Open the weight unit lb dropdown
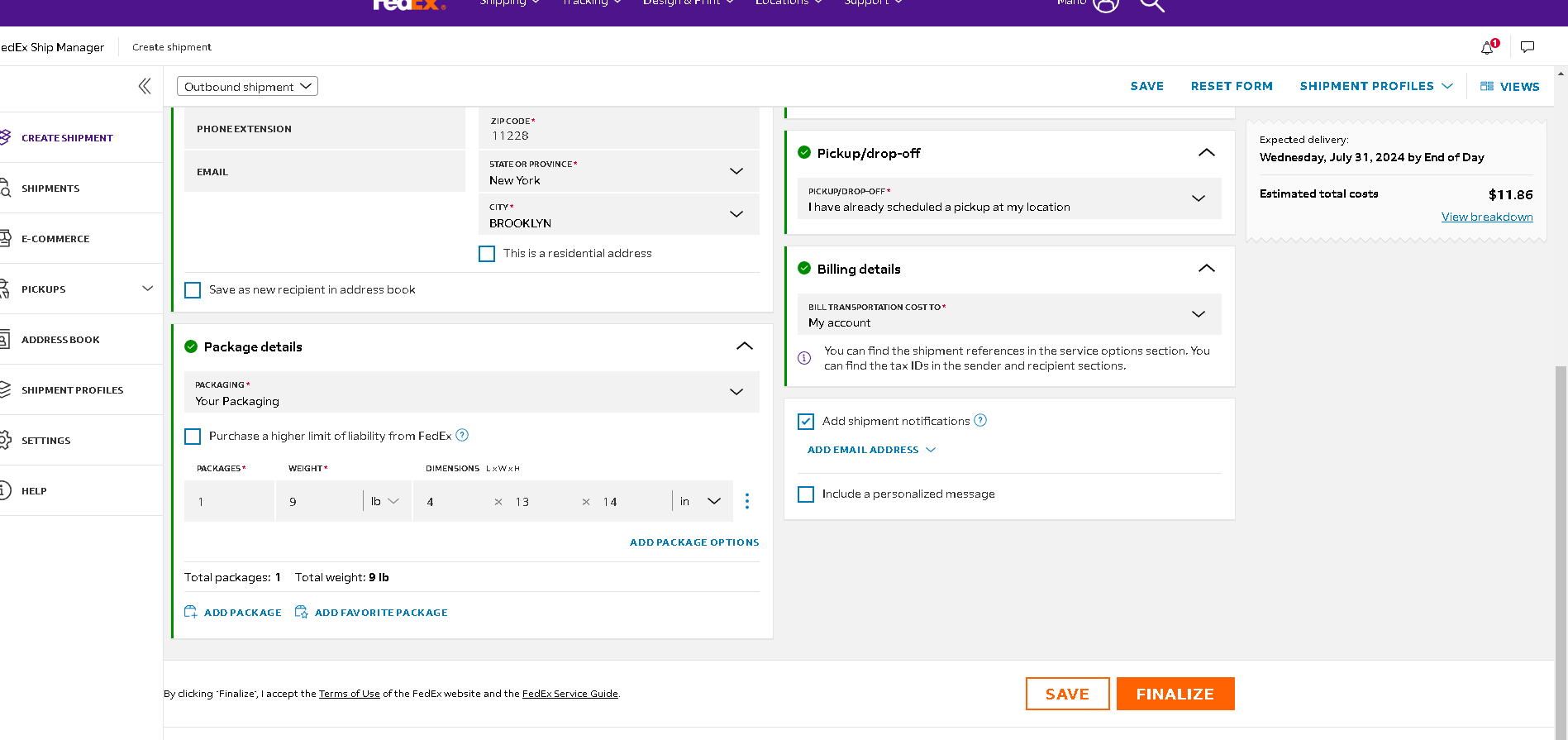The height and width of the screenshot is (740, 1568). (x=386, y=501)
